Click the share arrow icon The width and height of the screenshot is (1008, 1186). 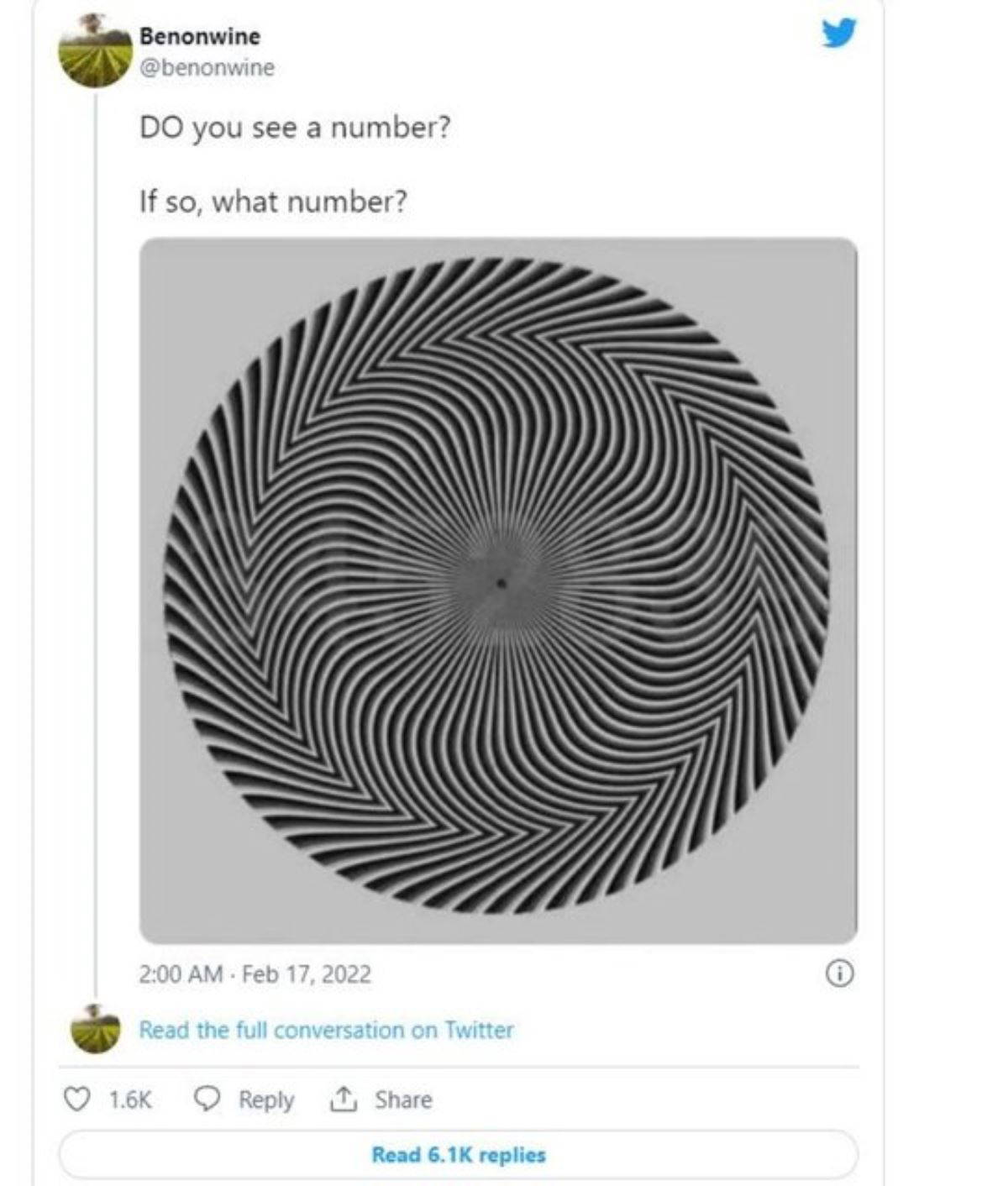(343, 1099)
